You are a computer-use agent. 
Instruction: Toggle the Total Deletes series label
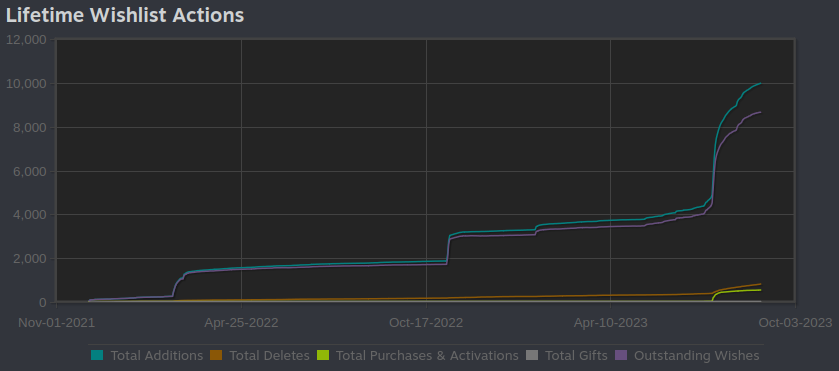click(x=269, y=355)
